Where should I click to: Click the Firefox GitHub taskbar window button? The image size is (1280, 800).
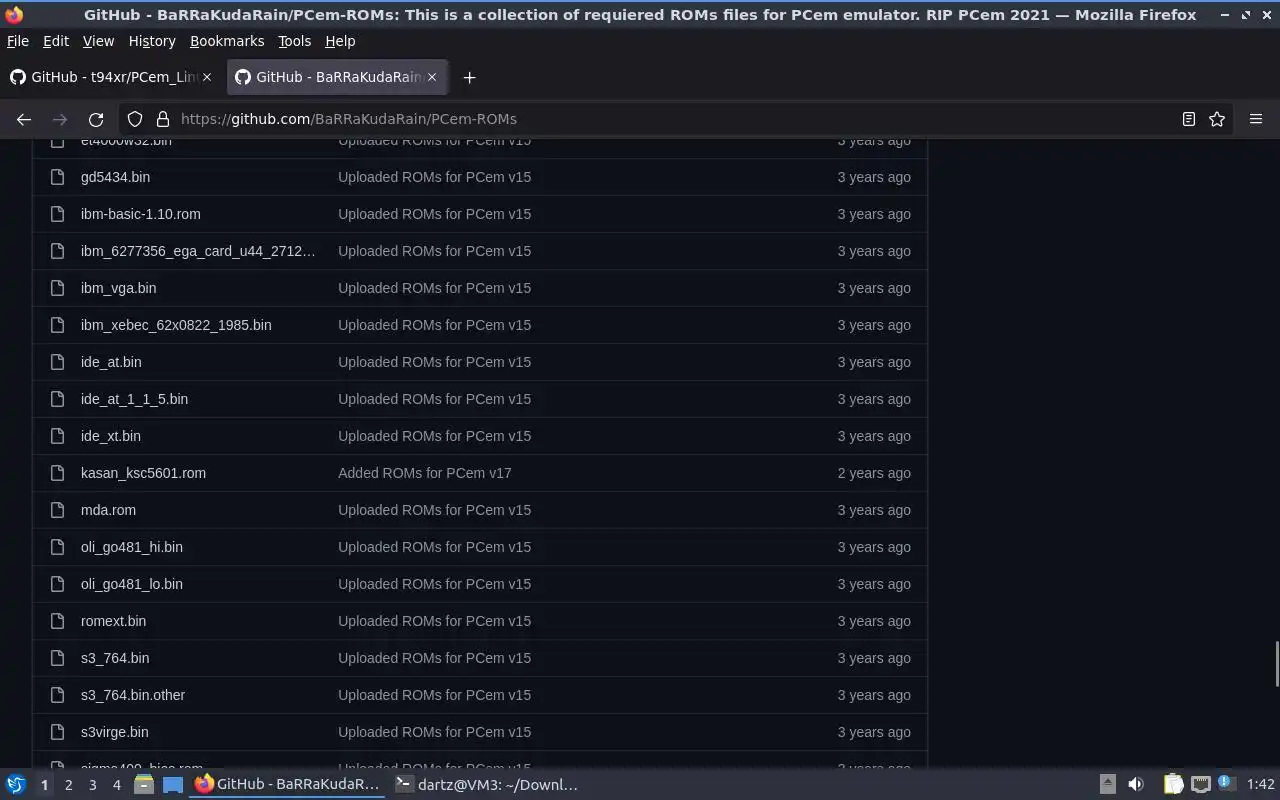point(288,785)
